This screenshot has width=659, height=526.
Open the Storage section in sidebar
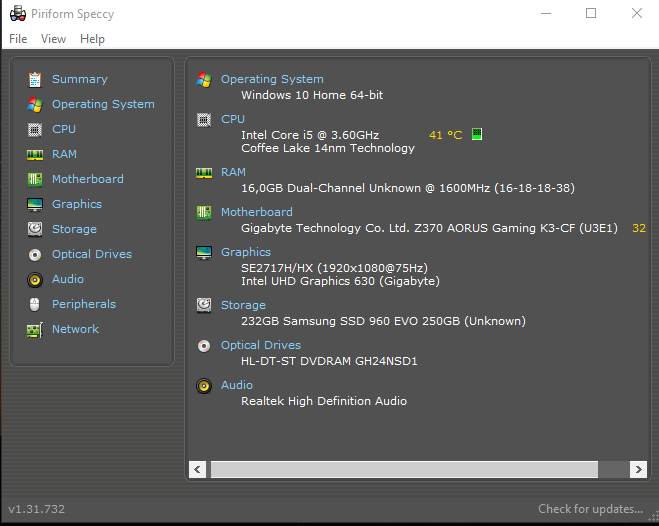74,229
